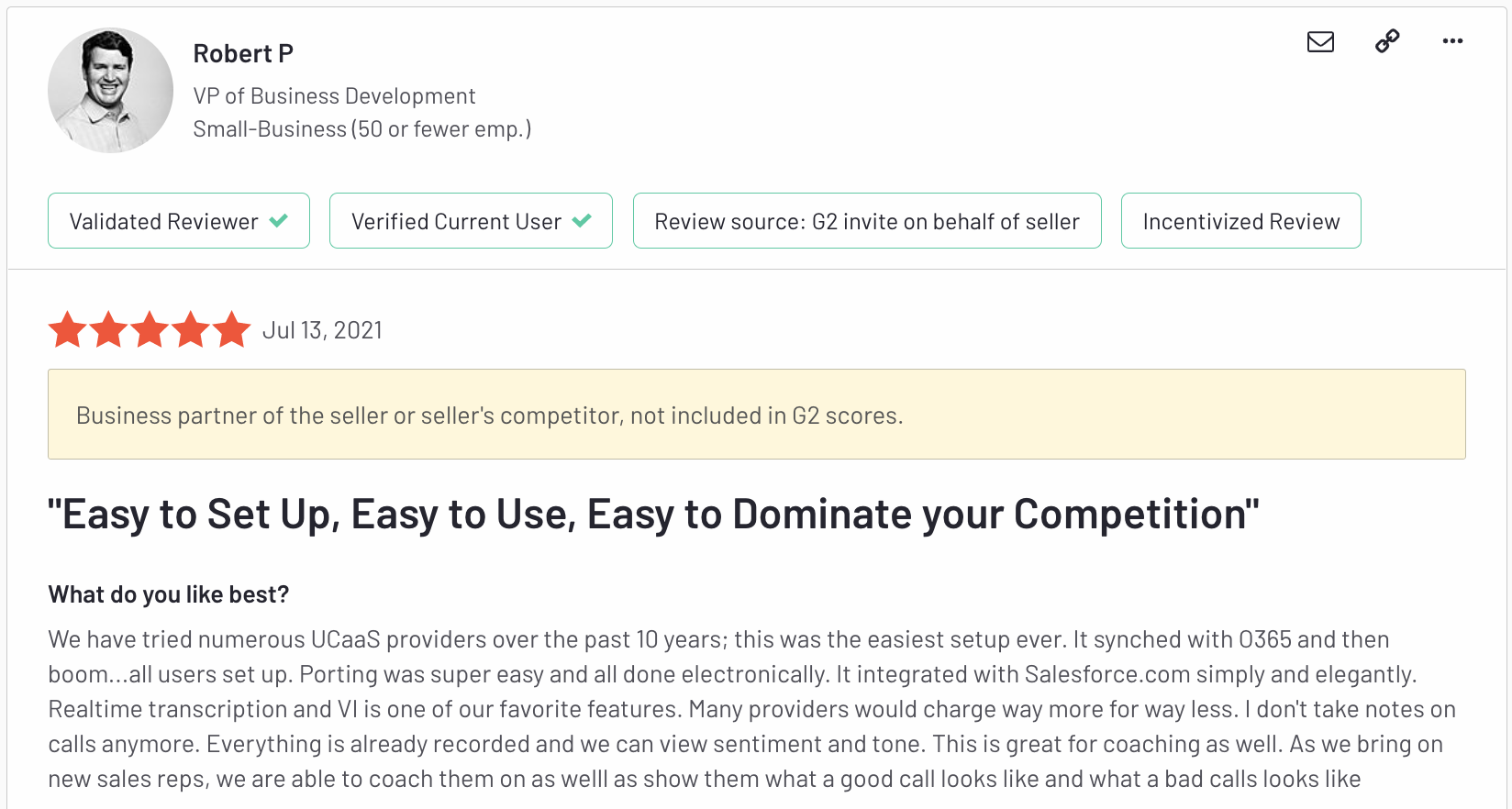
Task: Click the green checkmark on Validated Reviewer
Action: pos(279,221)
